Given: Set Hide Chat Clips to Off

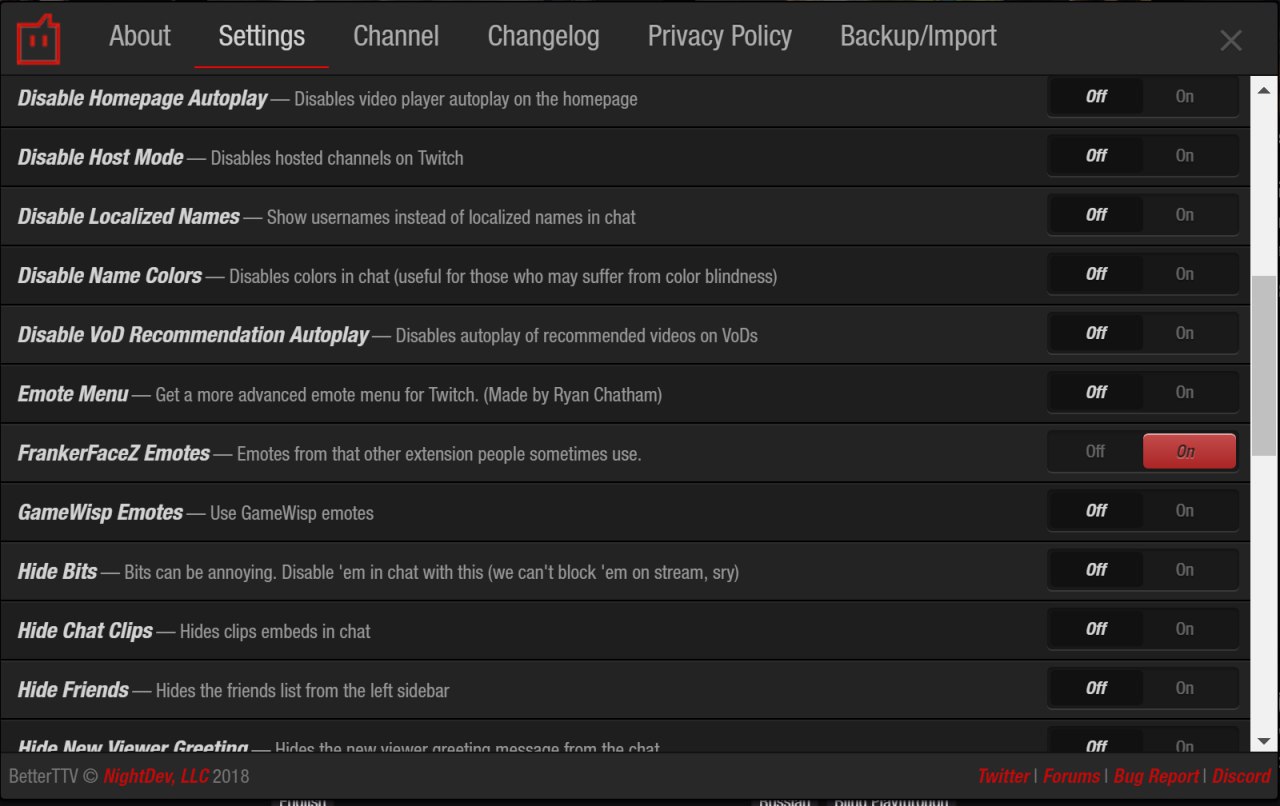Looking at the screenshot, I should point(1096,628).
